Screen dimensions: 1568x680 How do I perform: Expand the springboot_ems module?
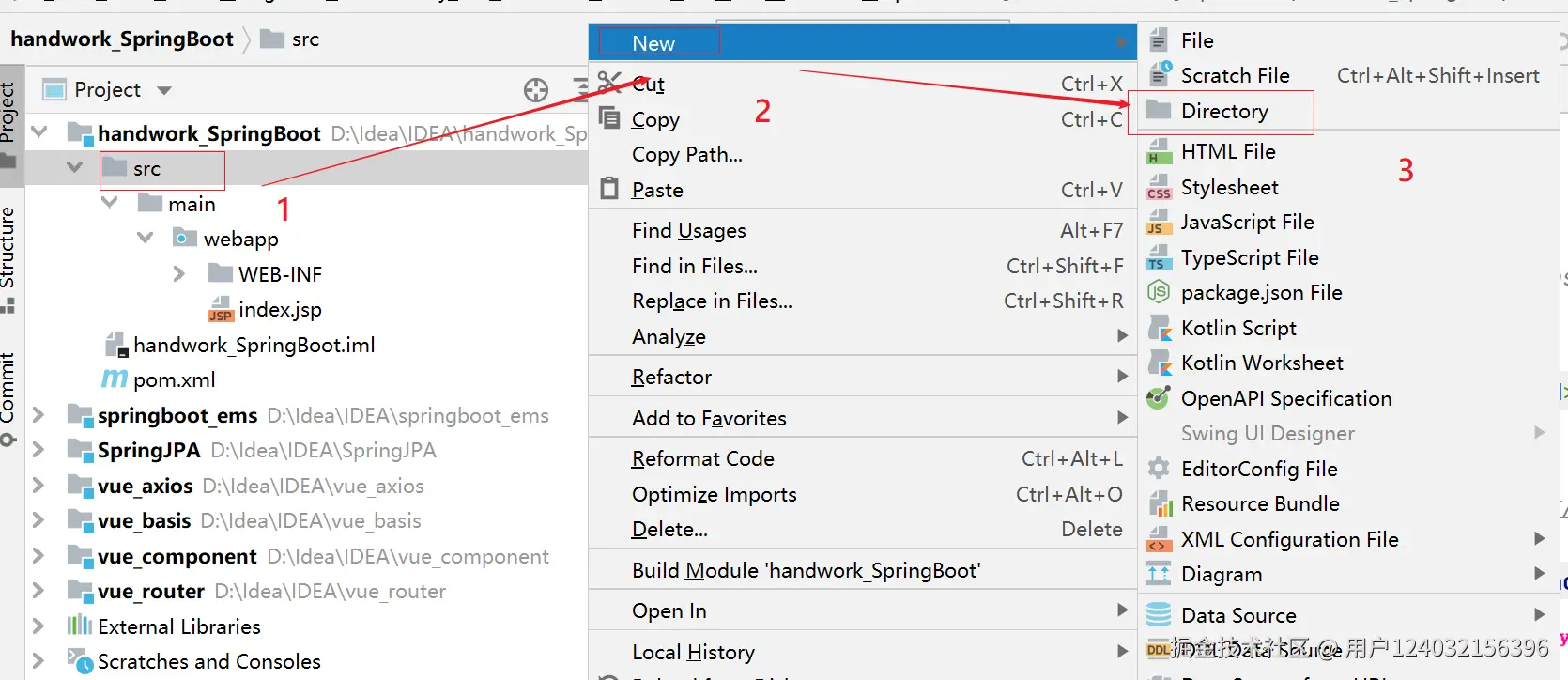39,415
